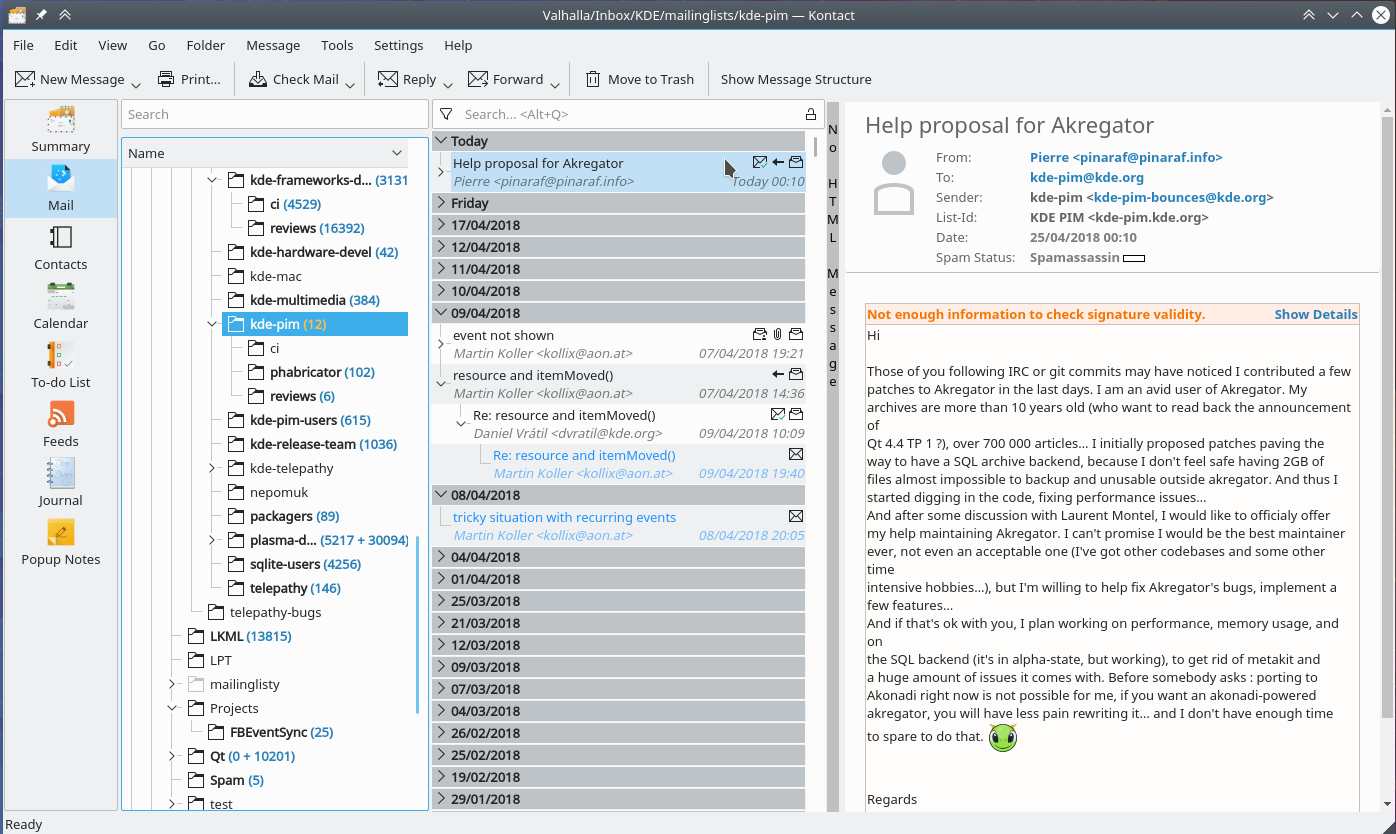The width and height of the screenshot is (1396, 834).
Task: Open Reply dropdown arrow
Action: (x=447, y=85)
